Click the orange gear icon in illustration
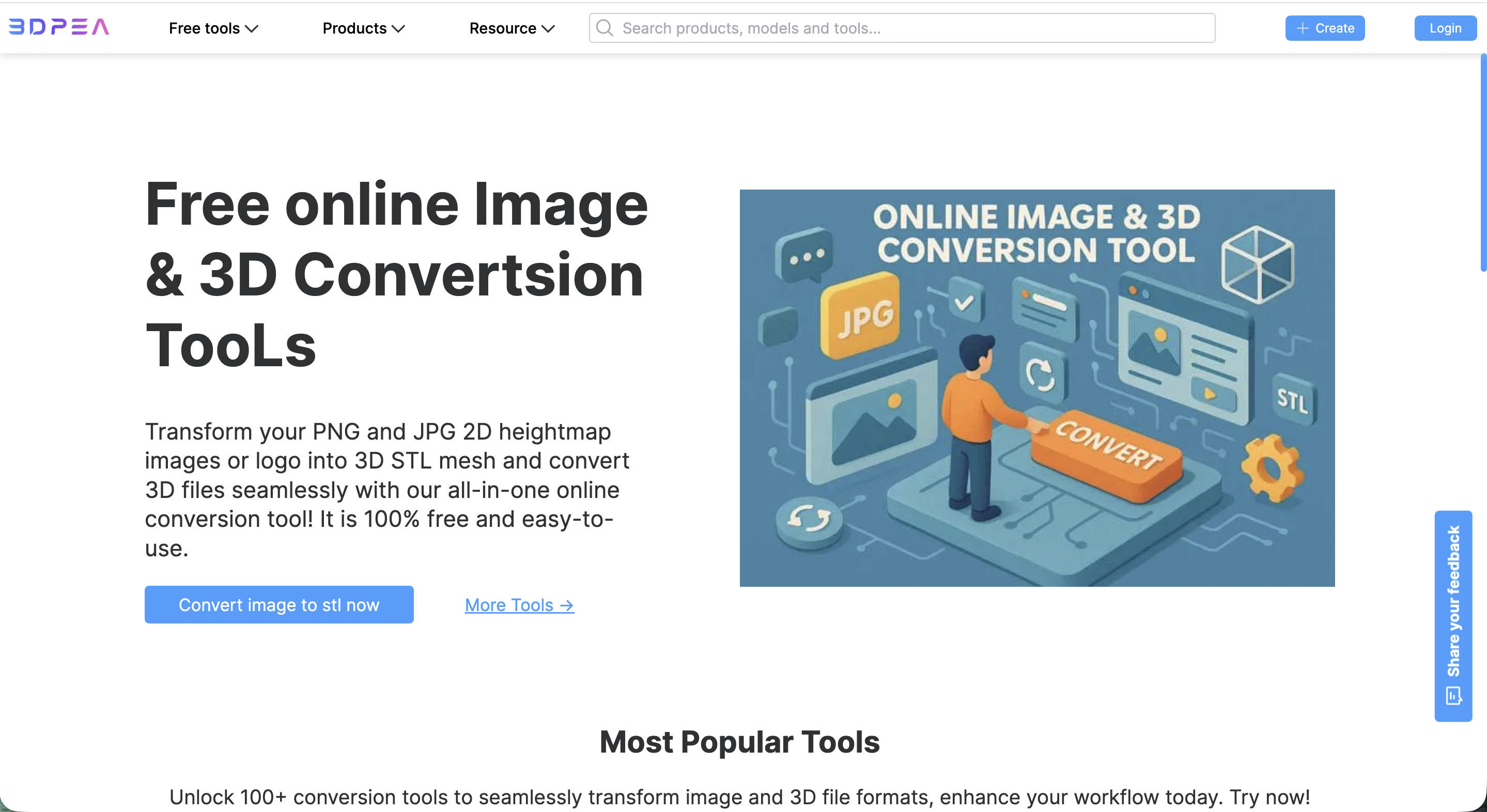 tap(1272, 467)
